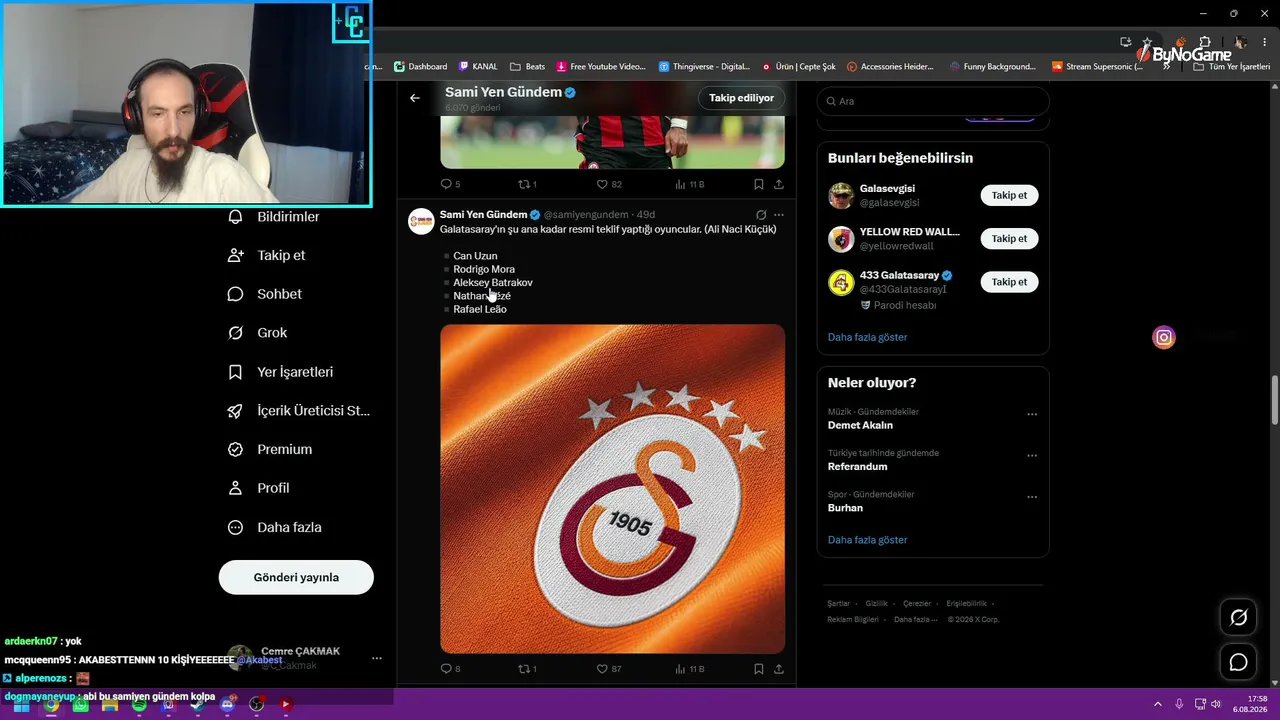Open İçerik Üreticisi Stüdyosu in the sidebar
1280x720 pixels.
(x=299, y=411)
